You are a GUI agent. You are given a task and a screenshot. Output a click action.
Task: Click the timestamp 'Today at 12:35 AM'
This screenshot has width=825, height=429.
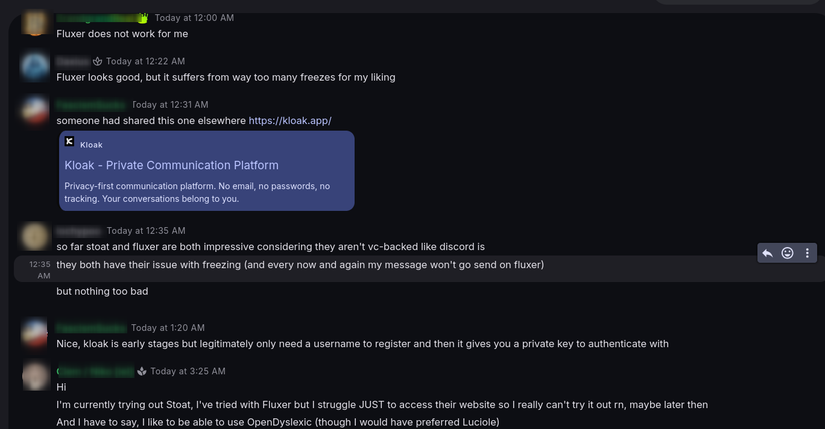pos(146,231)
